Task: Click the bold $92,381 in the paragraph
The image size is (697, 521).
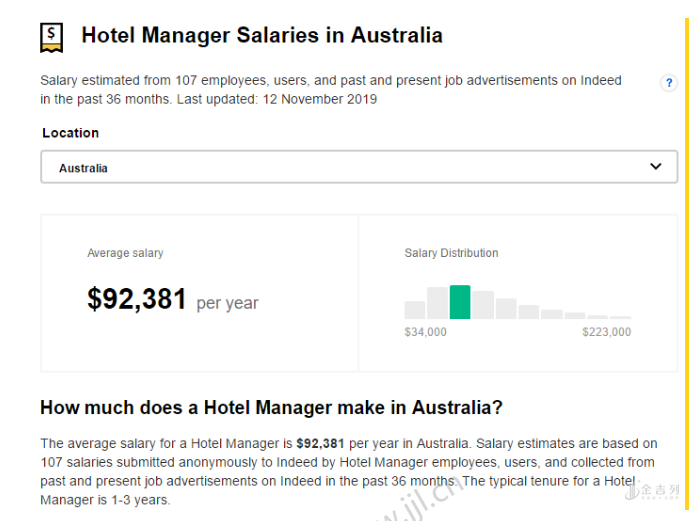Action: point(320,443)
